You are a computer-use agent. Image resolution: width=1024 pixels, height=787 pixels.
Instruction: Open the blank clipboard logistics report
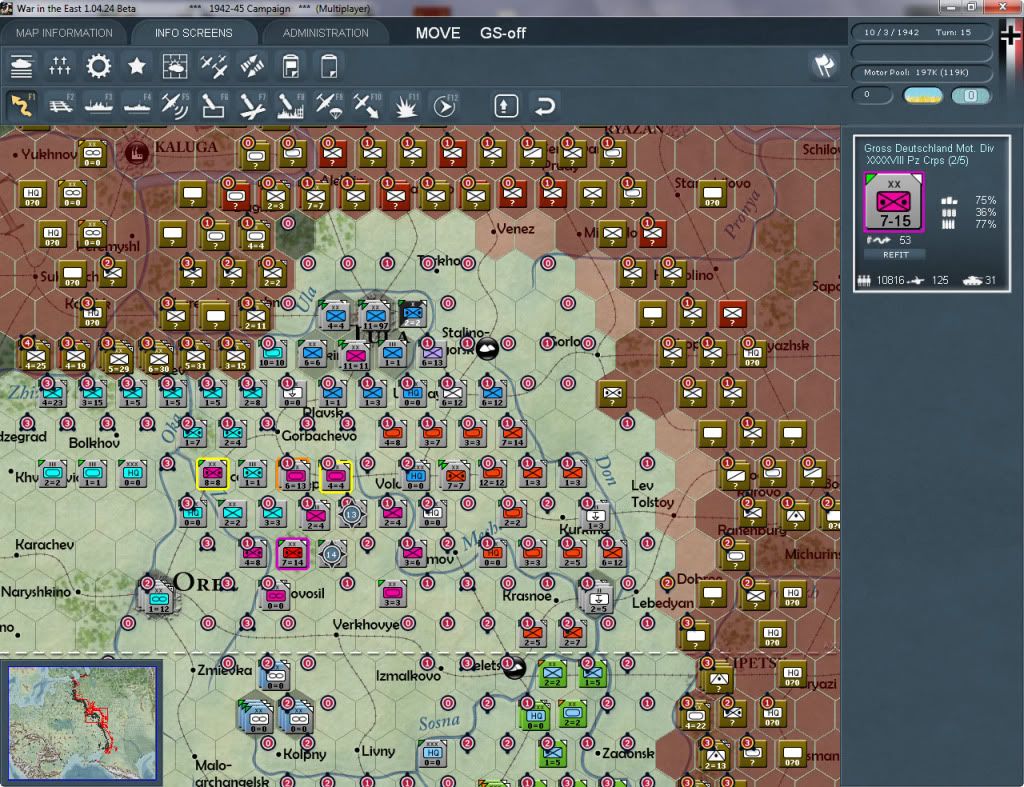point(329,66)
